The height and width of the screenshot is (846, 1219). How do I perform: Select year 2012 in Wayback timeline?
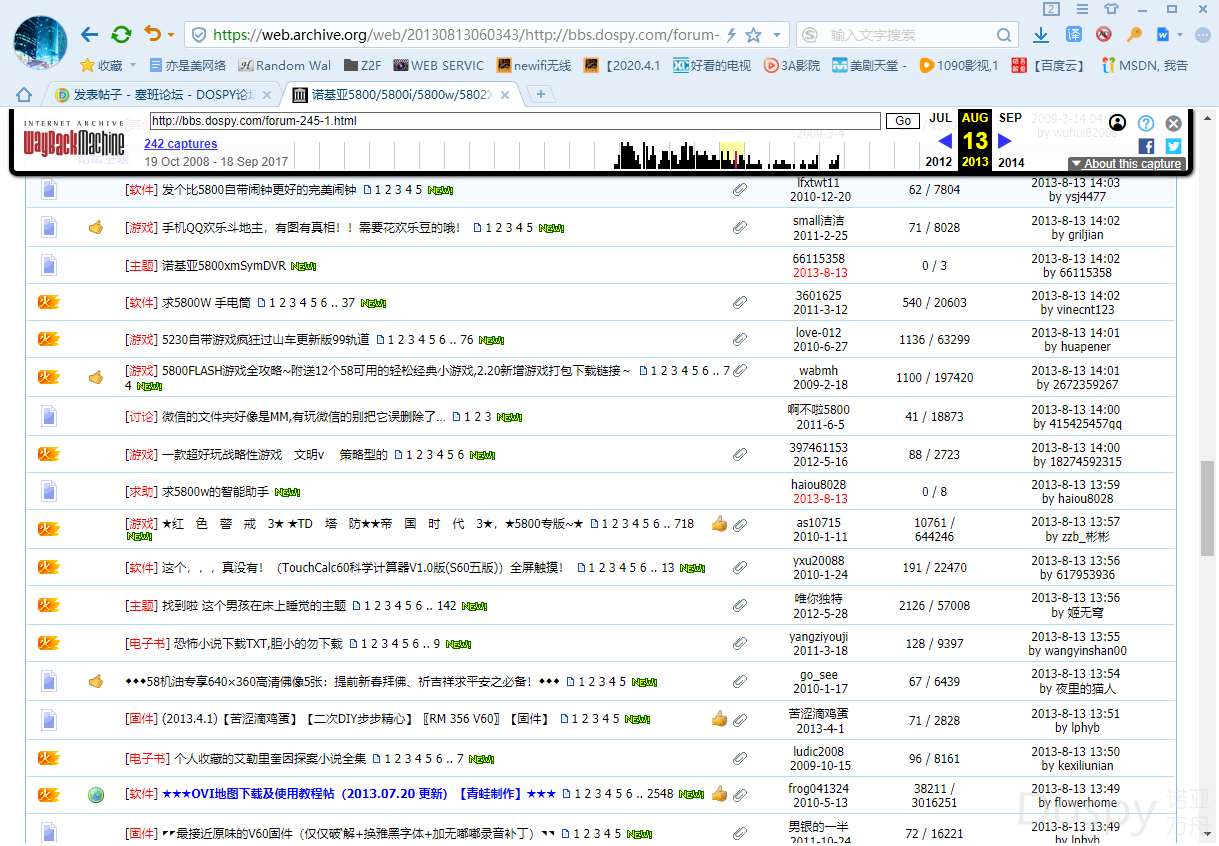click(939, 162)
